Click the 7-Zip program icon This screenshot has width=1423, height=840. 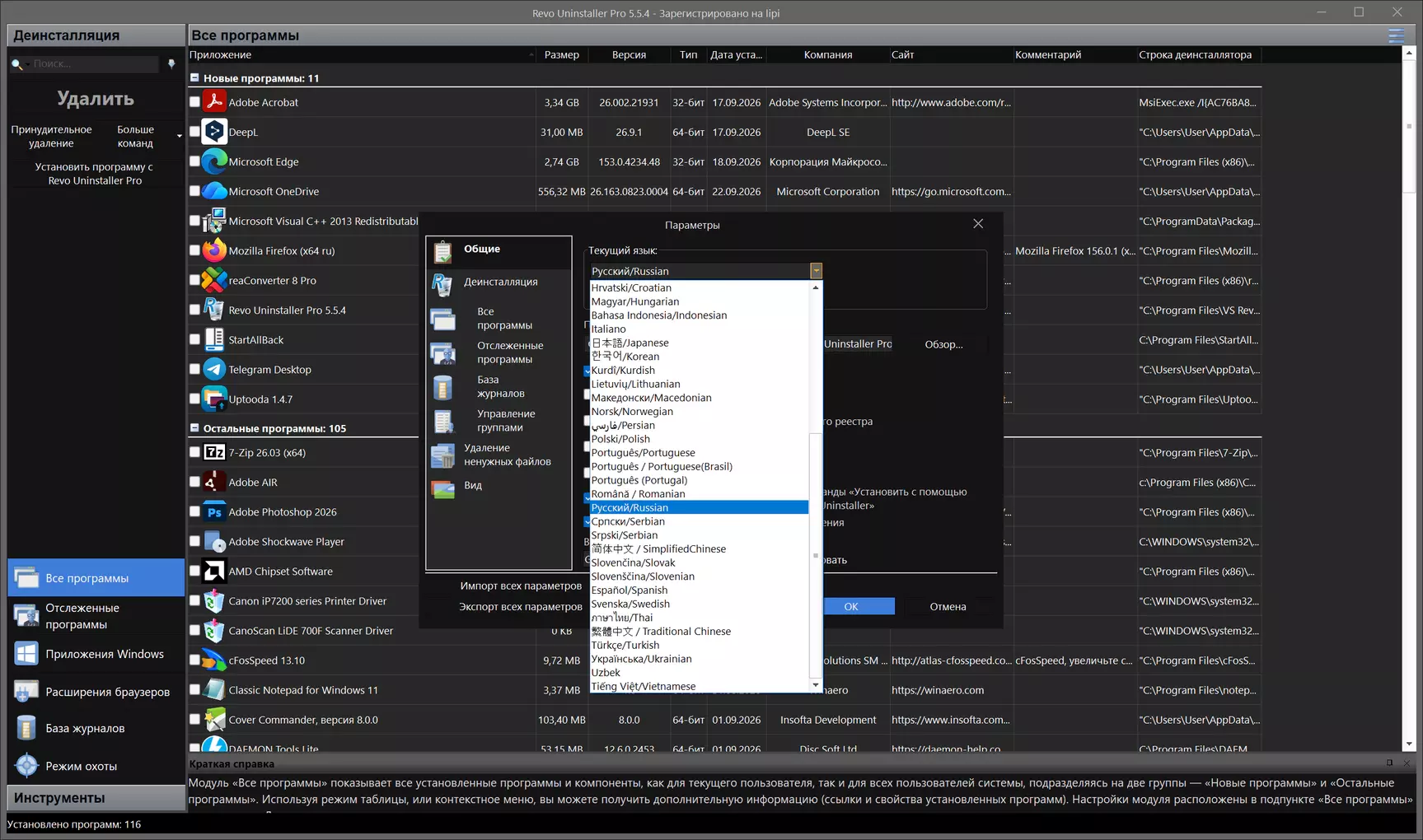[x=214, y=452]
